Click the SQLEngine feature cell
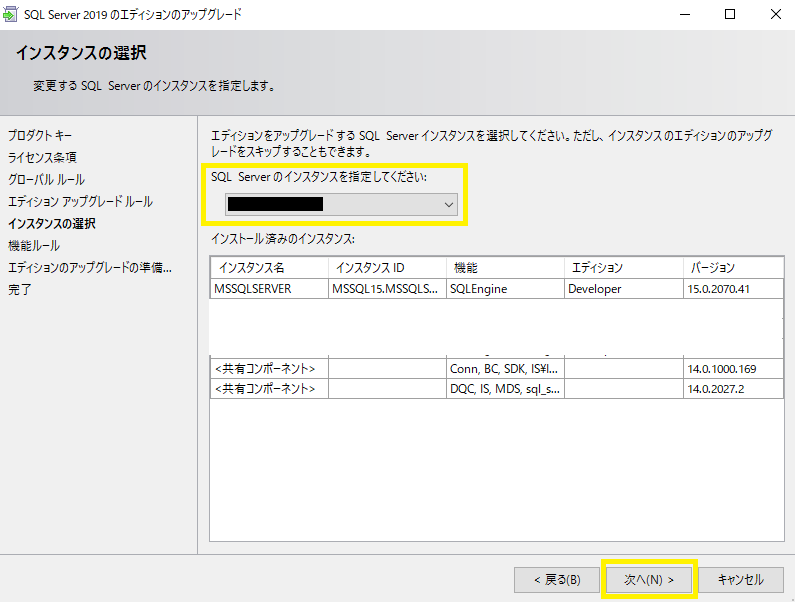Screen dimensions: 795x602 coord(505,289)
